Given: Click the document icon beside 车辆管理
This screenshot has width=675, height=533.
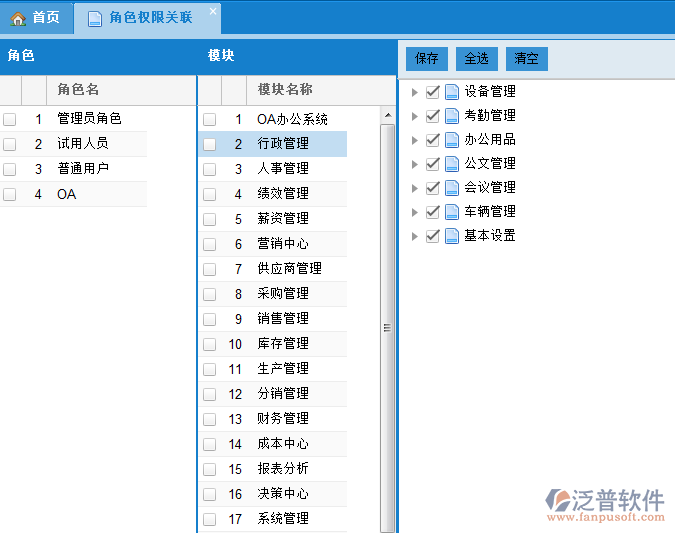Looking at the screenshot, I should point(451,212).
